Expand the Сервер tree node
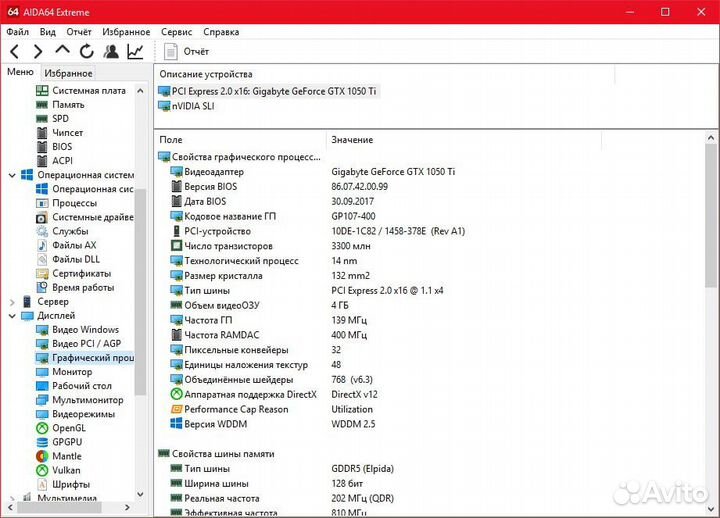Viewport: 720px width, 518px height. click(12, 302)
